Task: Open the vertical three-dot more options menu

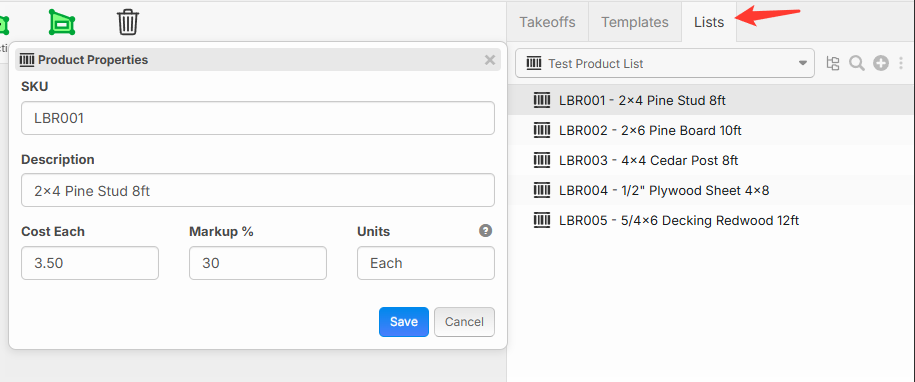Action: [901, 63]
